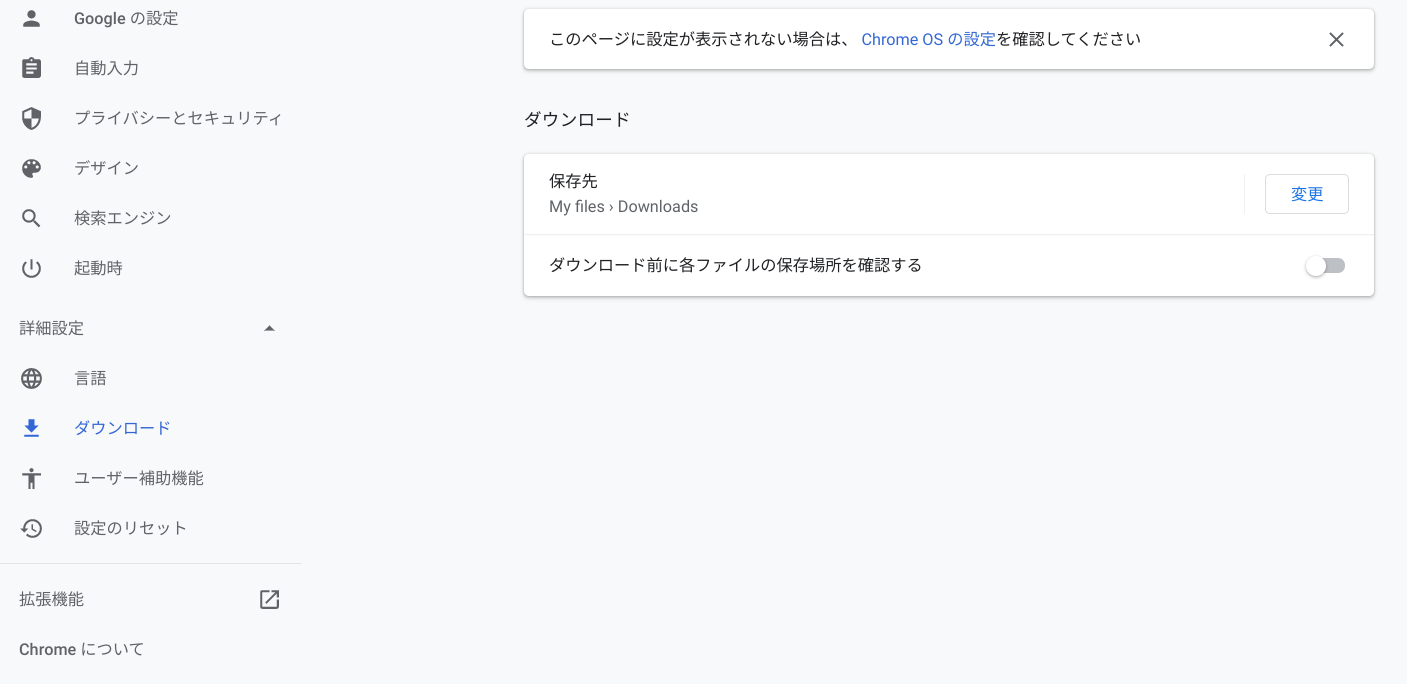Open 拡張機能 page
This screenshot has height=684, width=1407.
click(x=52, y=599)
